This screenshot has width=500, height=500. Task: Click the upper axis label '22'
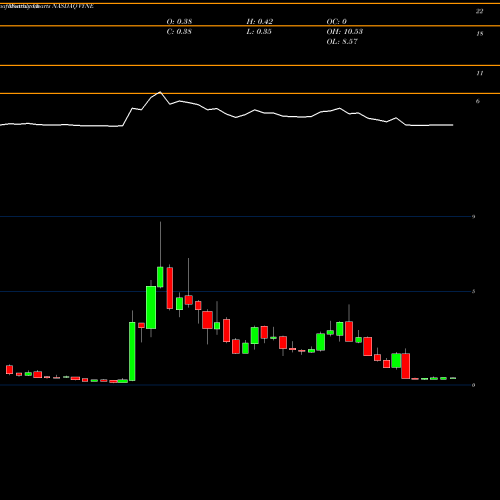[x=479, y=11]
